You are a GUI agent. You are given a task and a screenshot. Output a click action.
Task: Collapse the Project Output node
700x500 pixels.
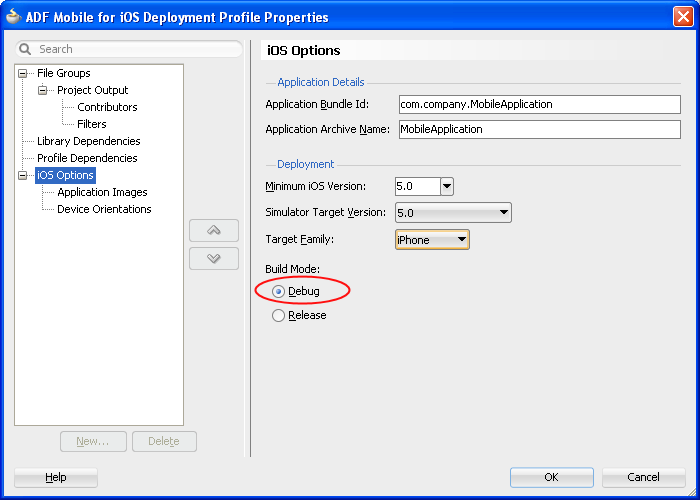[x=42, y=90]
